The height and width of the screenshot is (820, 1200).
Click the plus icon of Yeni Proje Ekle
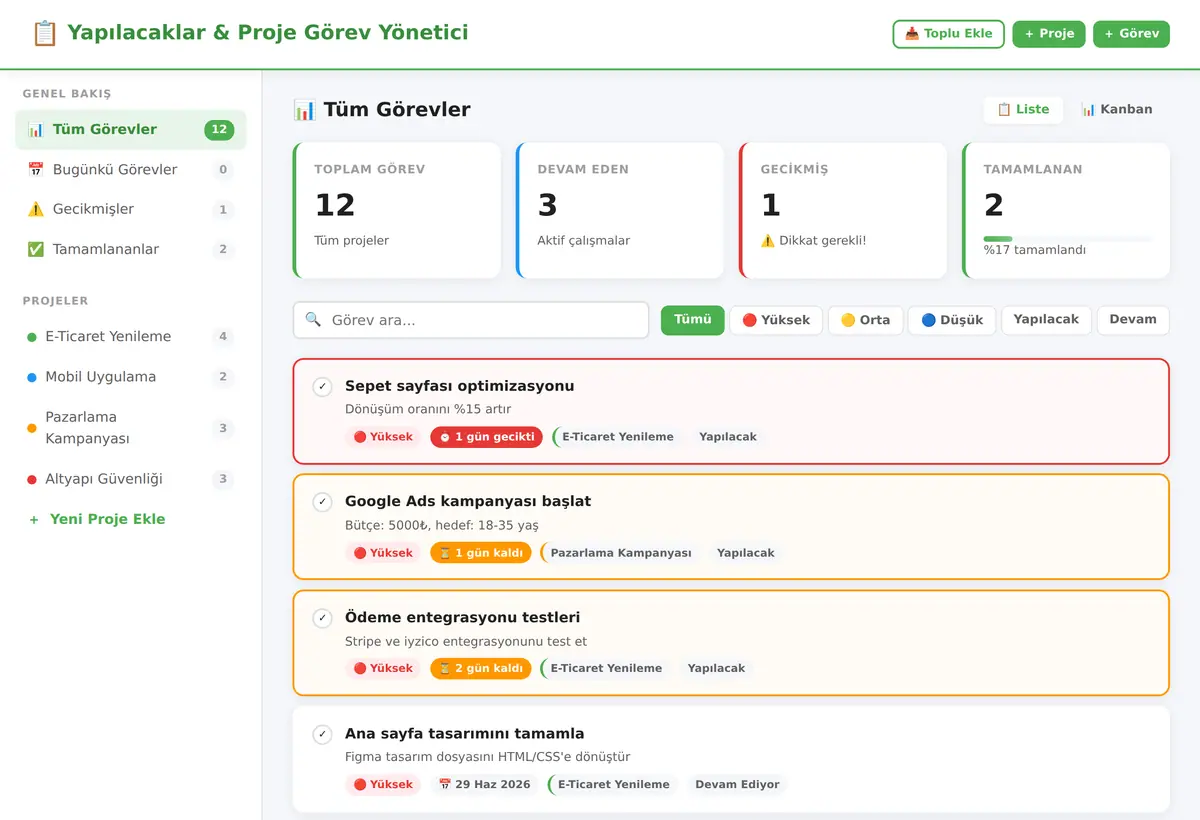point(34,519)
